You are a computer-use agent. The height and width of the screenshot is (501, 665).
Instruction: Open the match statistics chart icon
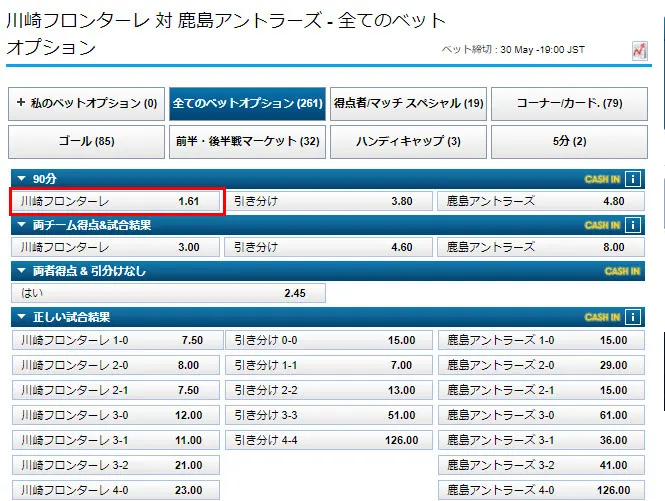point(639,50)
